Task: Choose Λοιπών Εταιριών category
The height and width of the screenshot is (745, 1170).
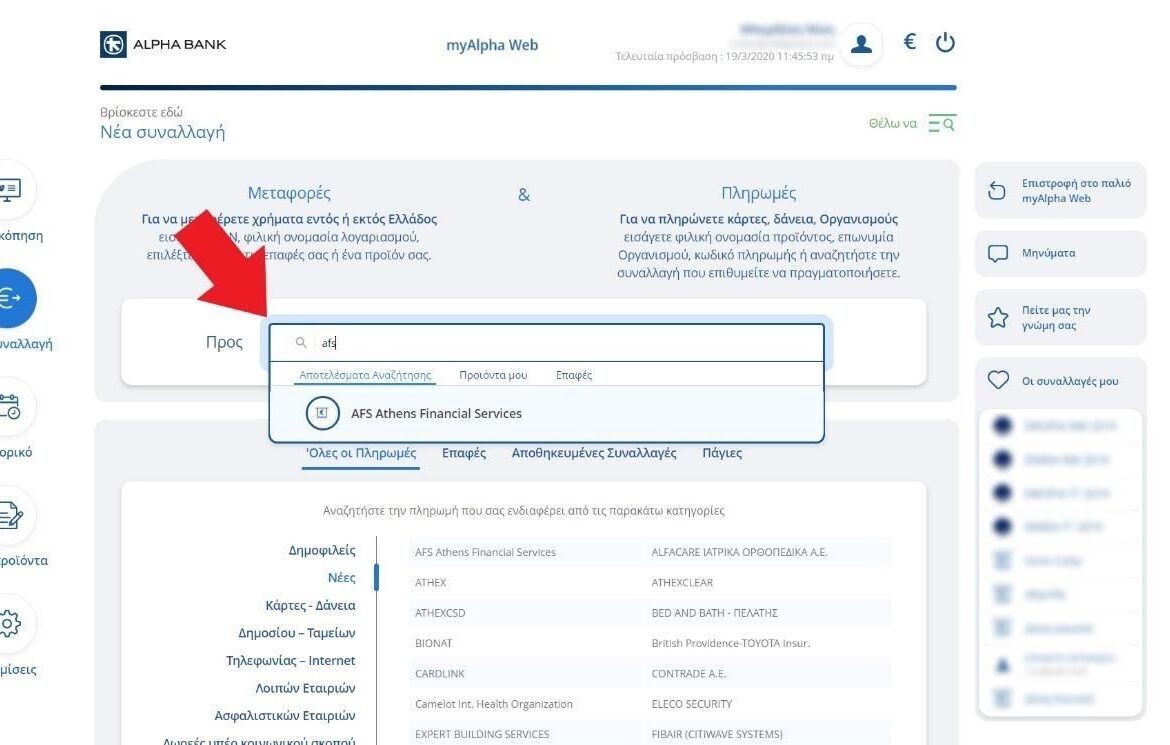Action: (x=305, y=688)
